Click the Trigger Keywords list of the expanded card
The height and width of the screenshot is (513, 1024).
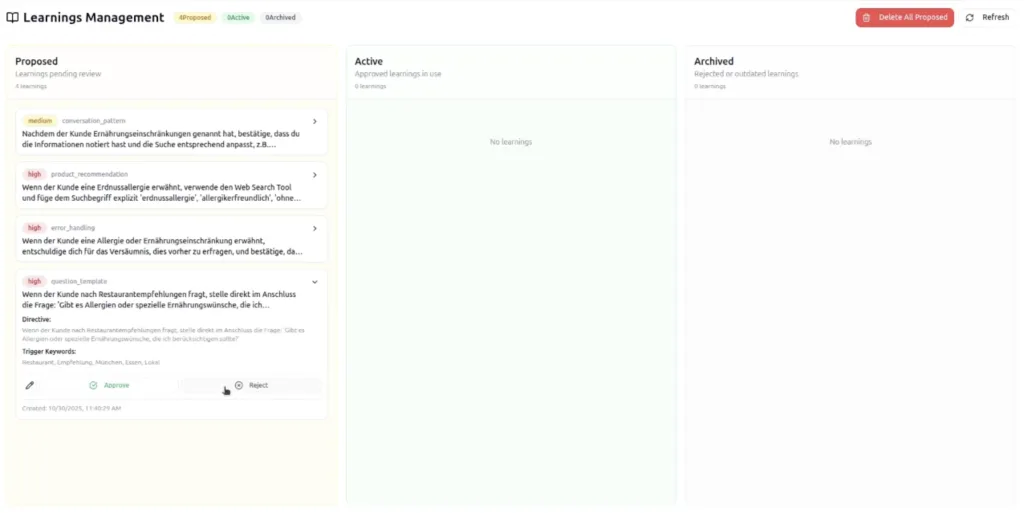tap(90, 362)
